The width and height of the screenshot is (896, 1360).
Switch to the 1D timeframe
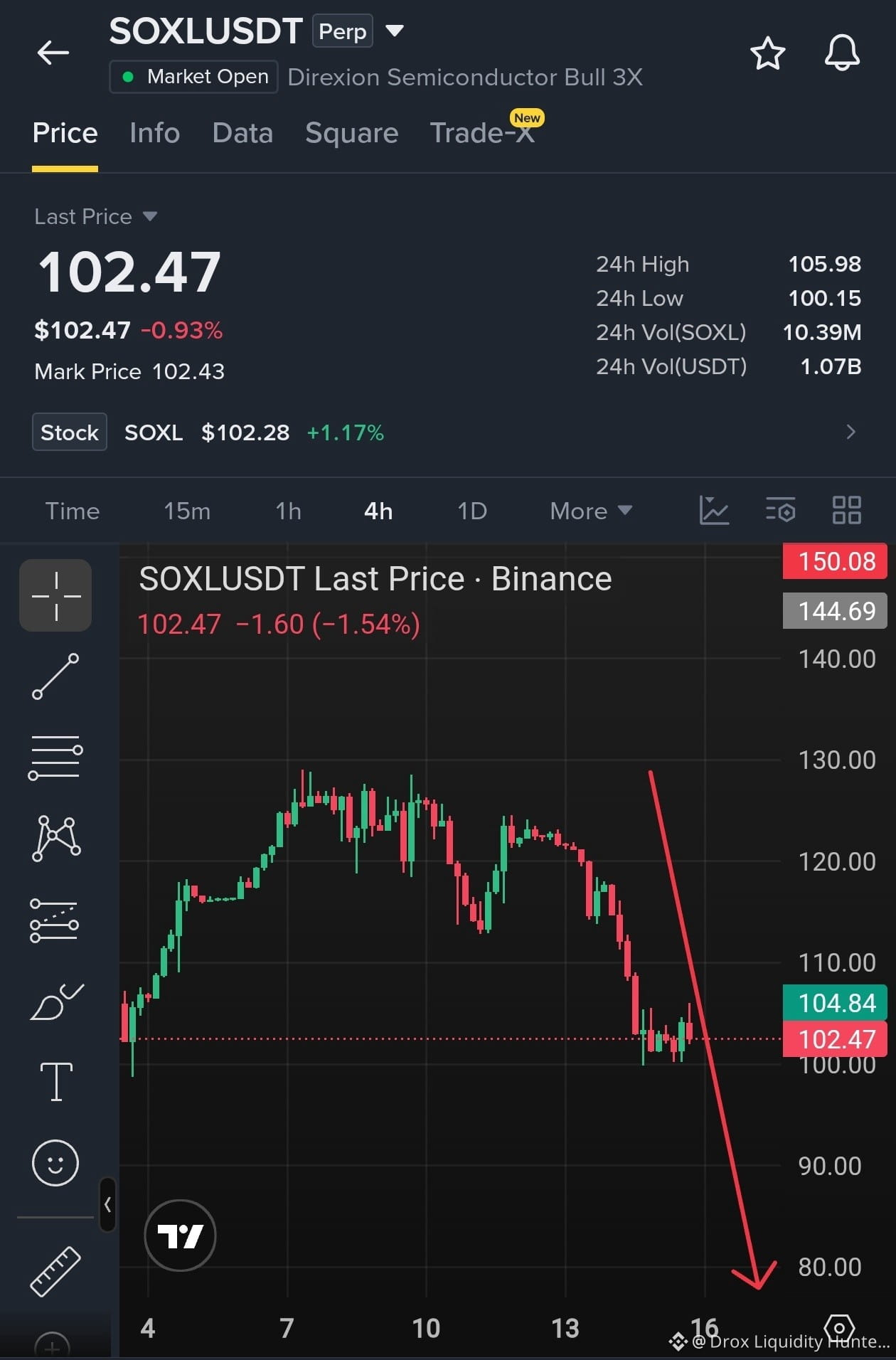(x=472, y=511)
